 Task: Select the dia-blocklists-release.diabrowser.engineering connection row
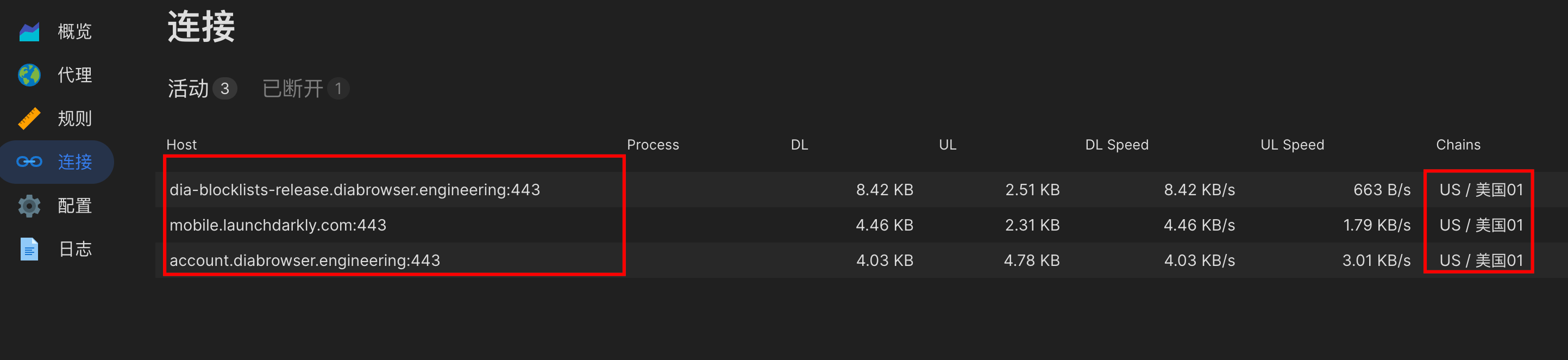coord(861,190)
